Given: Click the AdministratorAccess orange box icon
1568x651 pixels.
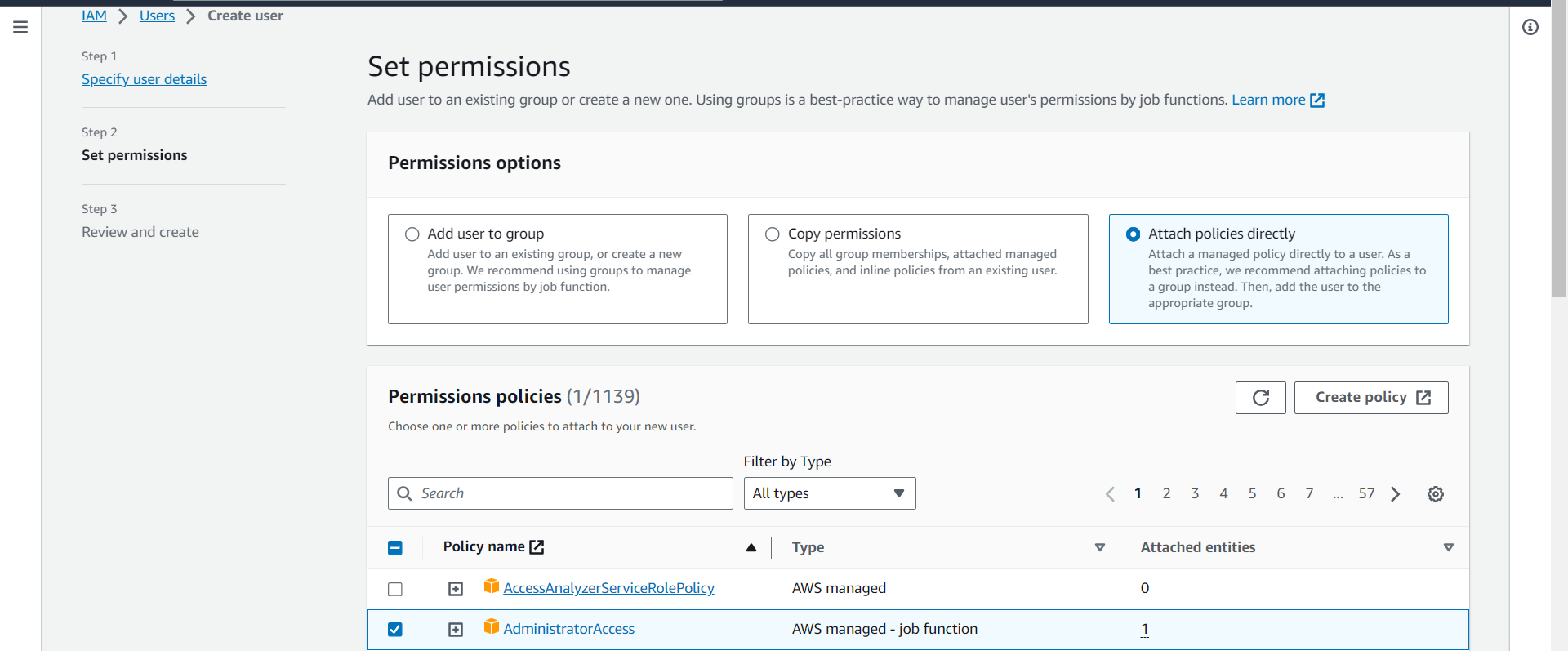Looking at the screenshot, I should (x=491, y=627).
